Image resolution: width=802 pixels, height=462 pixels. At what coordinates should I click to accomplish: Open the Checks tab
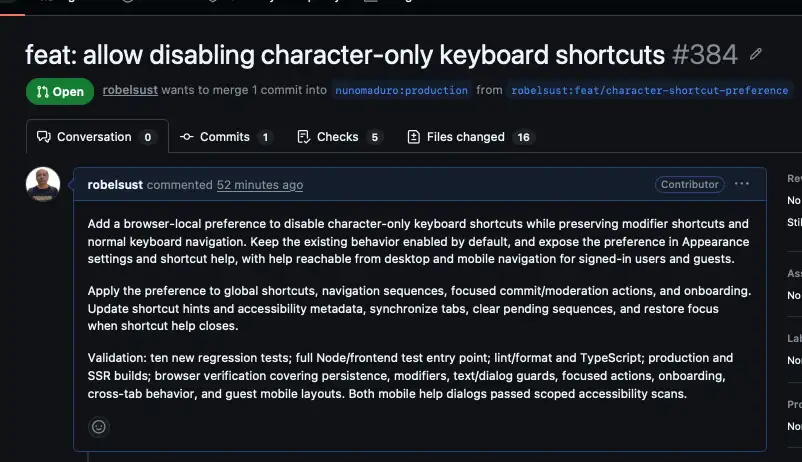(339, 137)
